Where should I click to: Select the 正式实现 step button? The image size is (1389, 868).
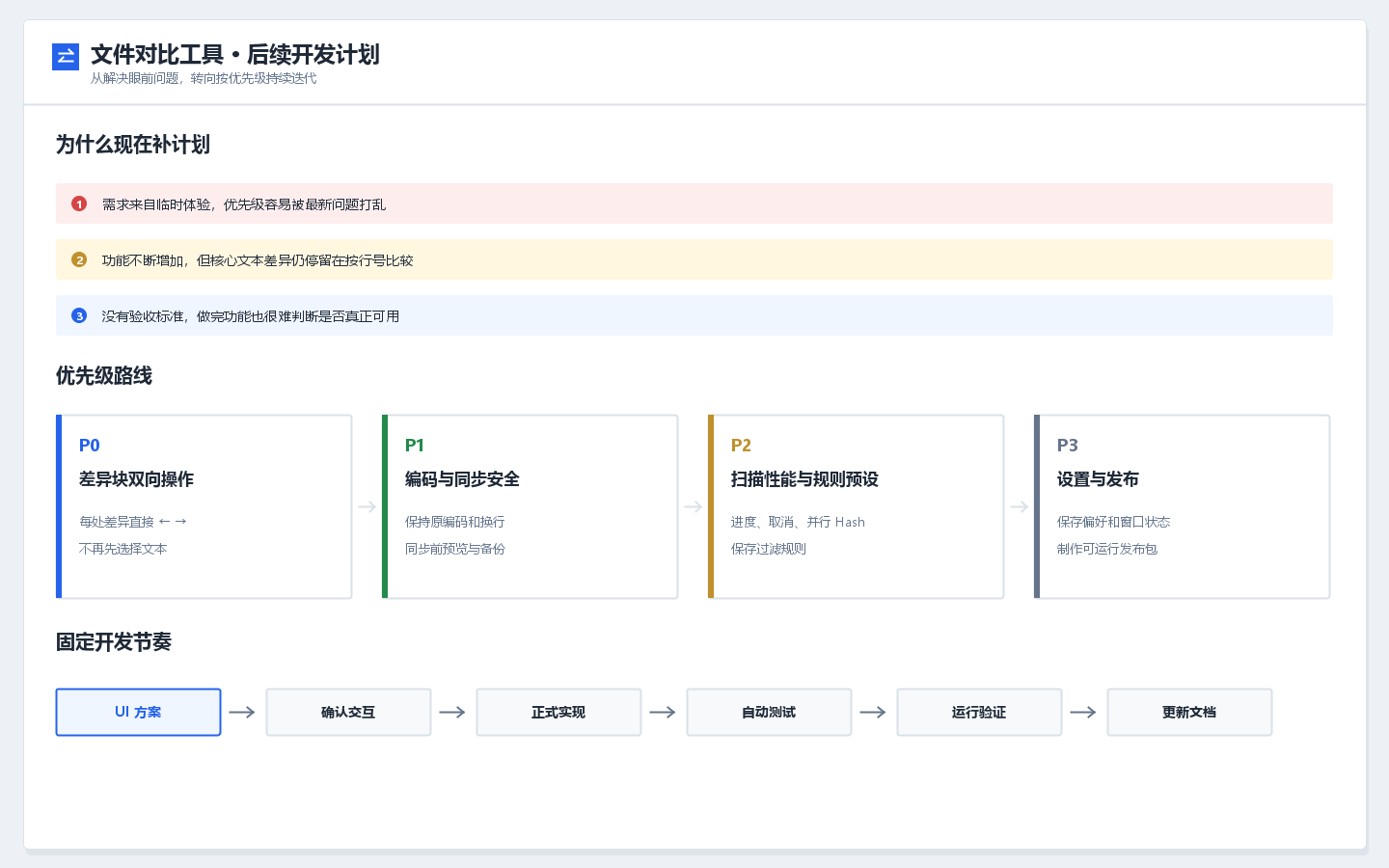pos(558,712)
